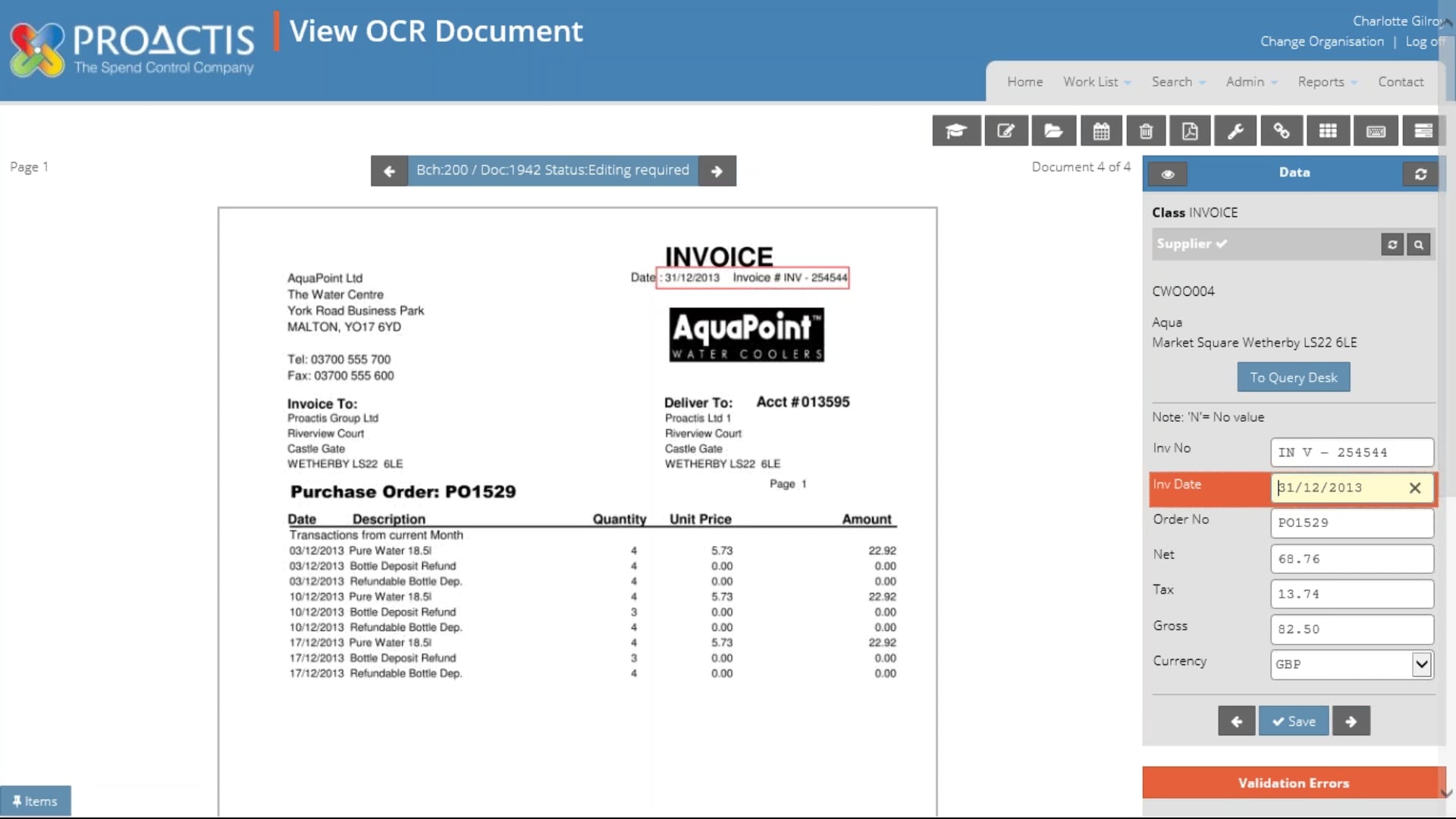Open the PDF export icon
1456x819 pixels.
pyautogui.click(x=1191, y=130)
